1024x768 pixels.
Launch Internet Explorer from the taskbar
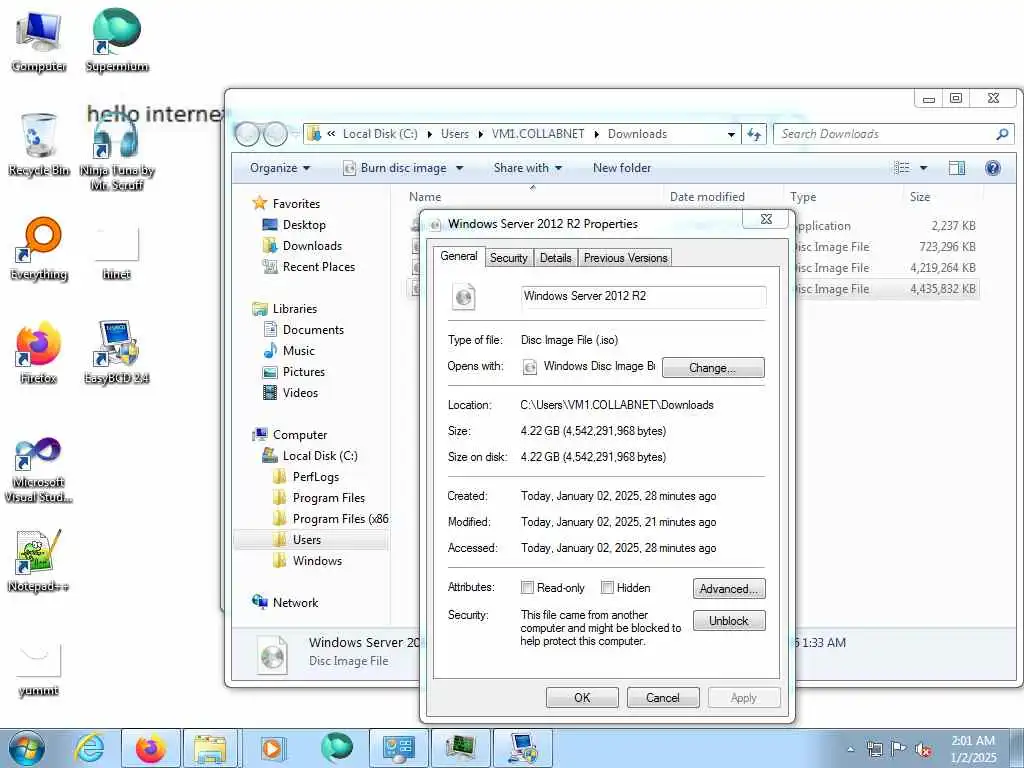pos(88,748)
